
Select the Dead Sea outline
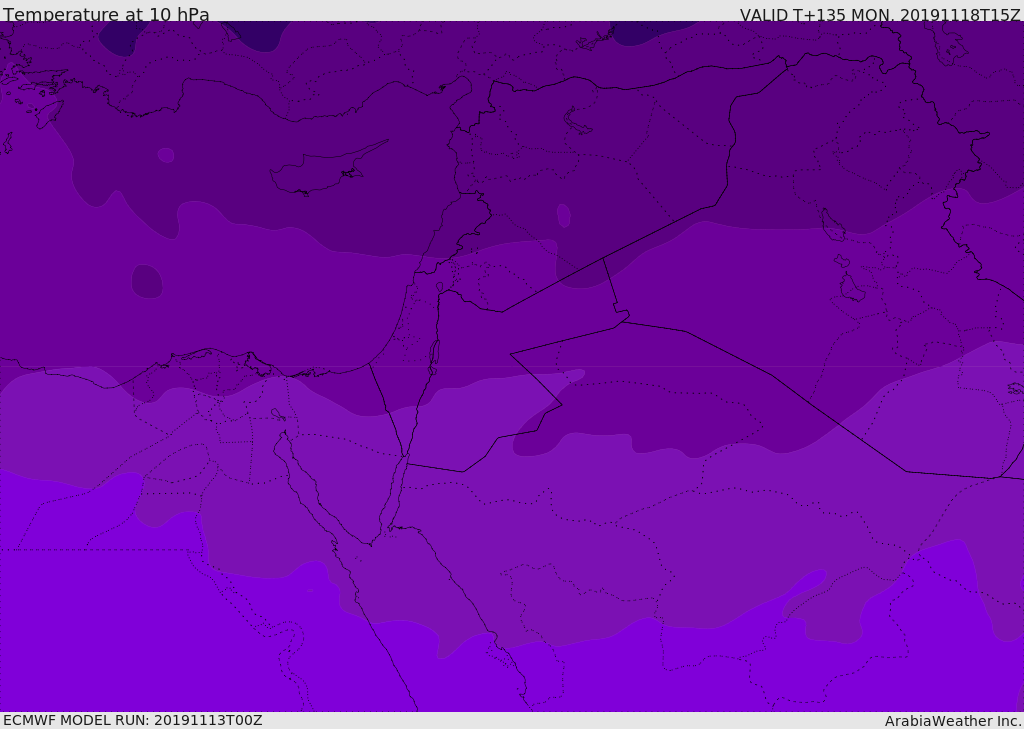(434, 354)
